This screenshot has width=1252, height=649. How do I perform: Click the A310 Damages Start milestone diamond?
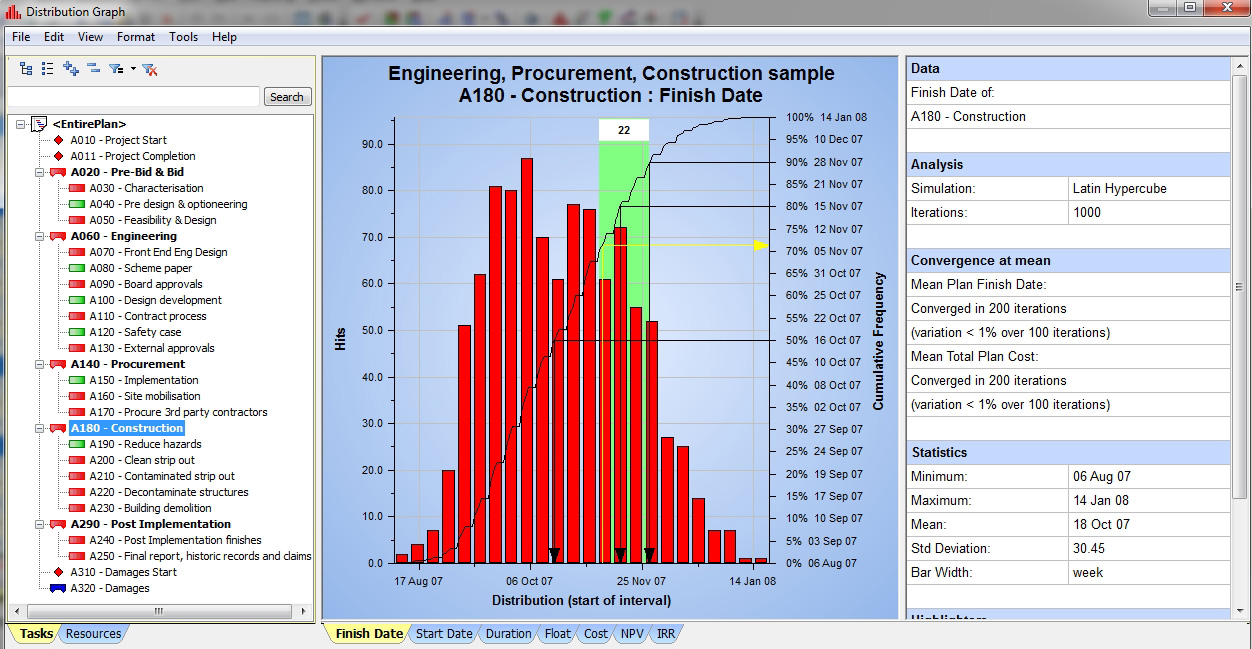(58, 572)
